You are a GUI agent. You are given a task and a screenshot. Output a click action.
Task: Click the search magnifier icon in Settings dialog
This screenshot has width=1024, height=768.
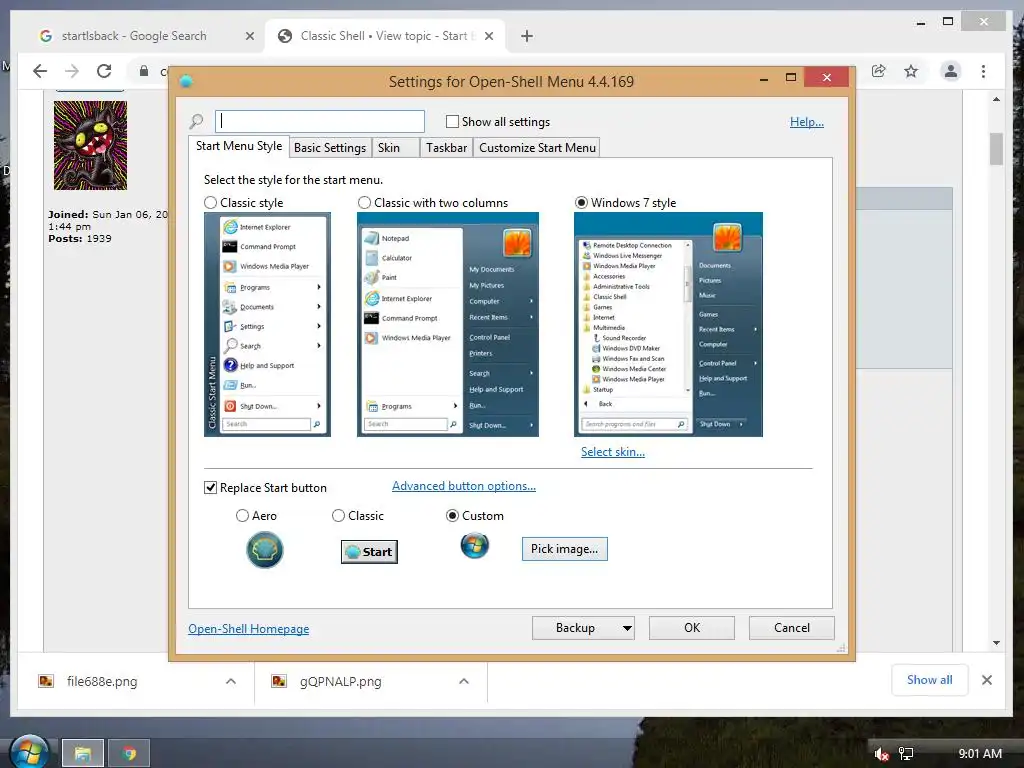[x=196, y=121]
